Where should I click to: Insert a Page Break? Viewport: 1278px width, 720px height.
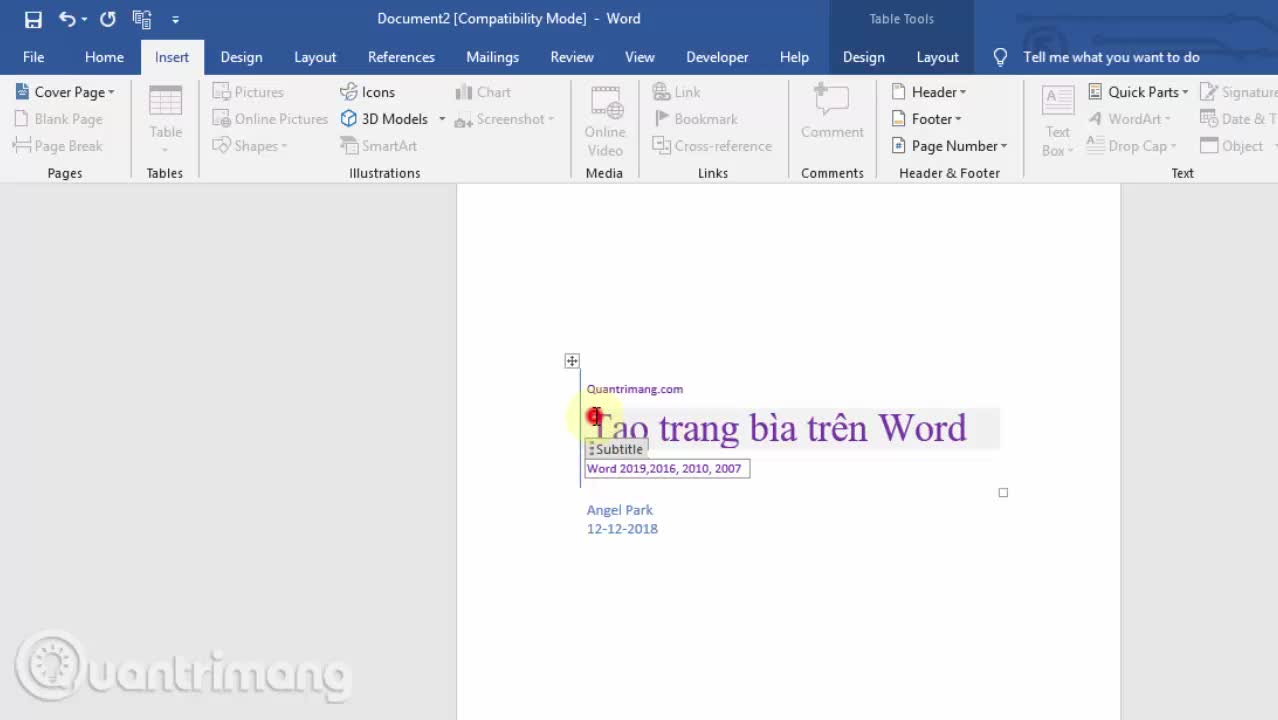(58, 146)
